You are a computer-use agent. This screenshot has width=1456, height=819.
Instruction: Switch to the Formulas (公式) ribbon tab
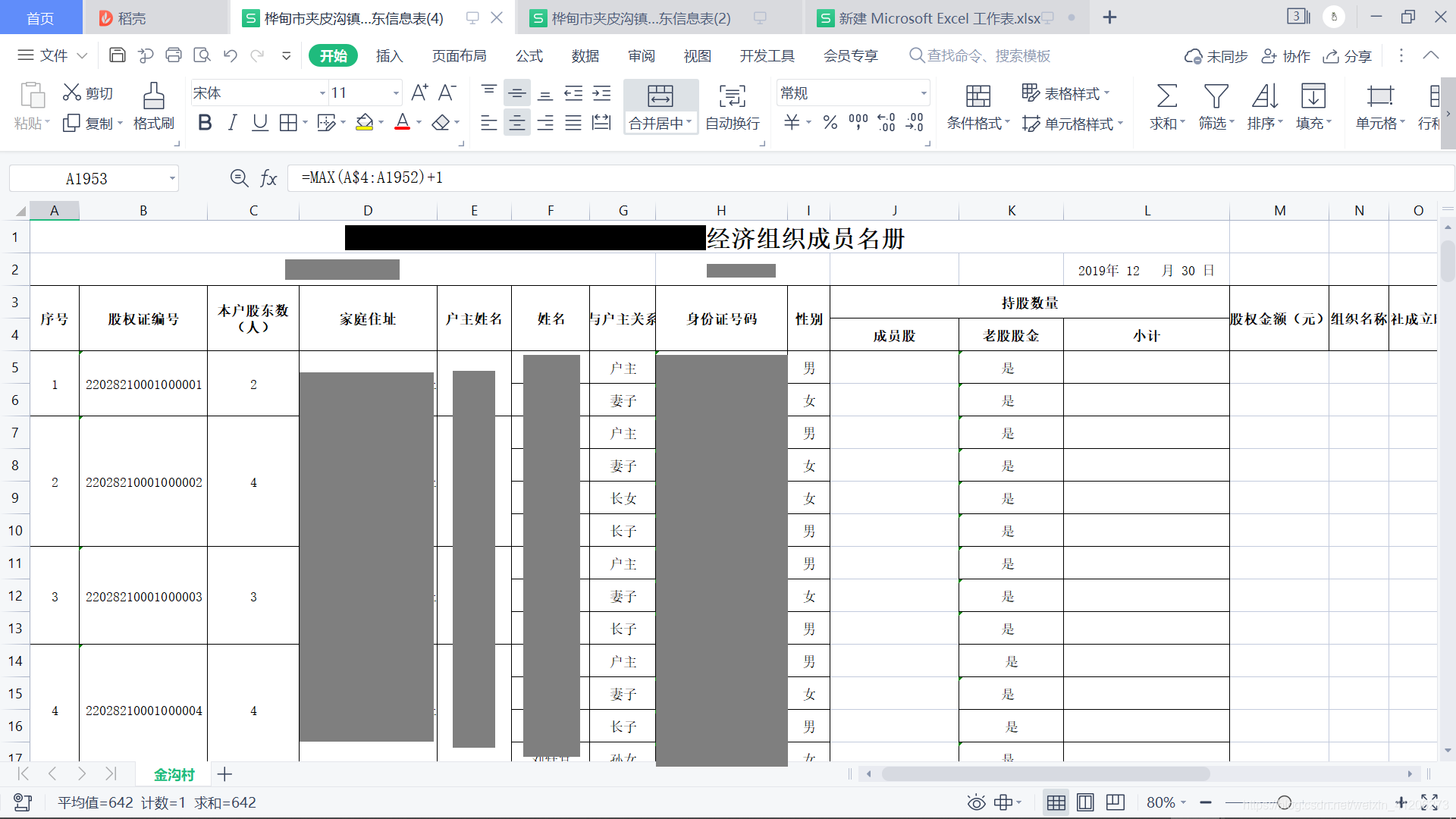[529, 56]
